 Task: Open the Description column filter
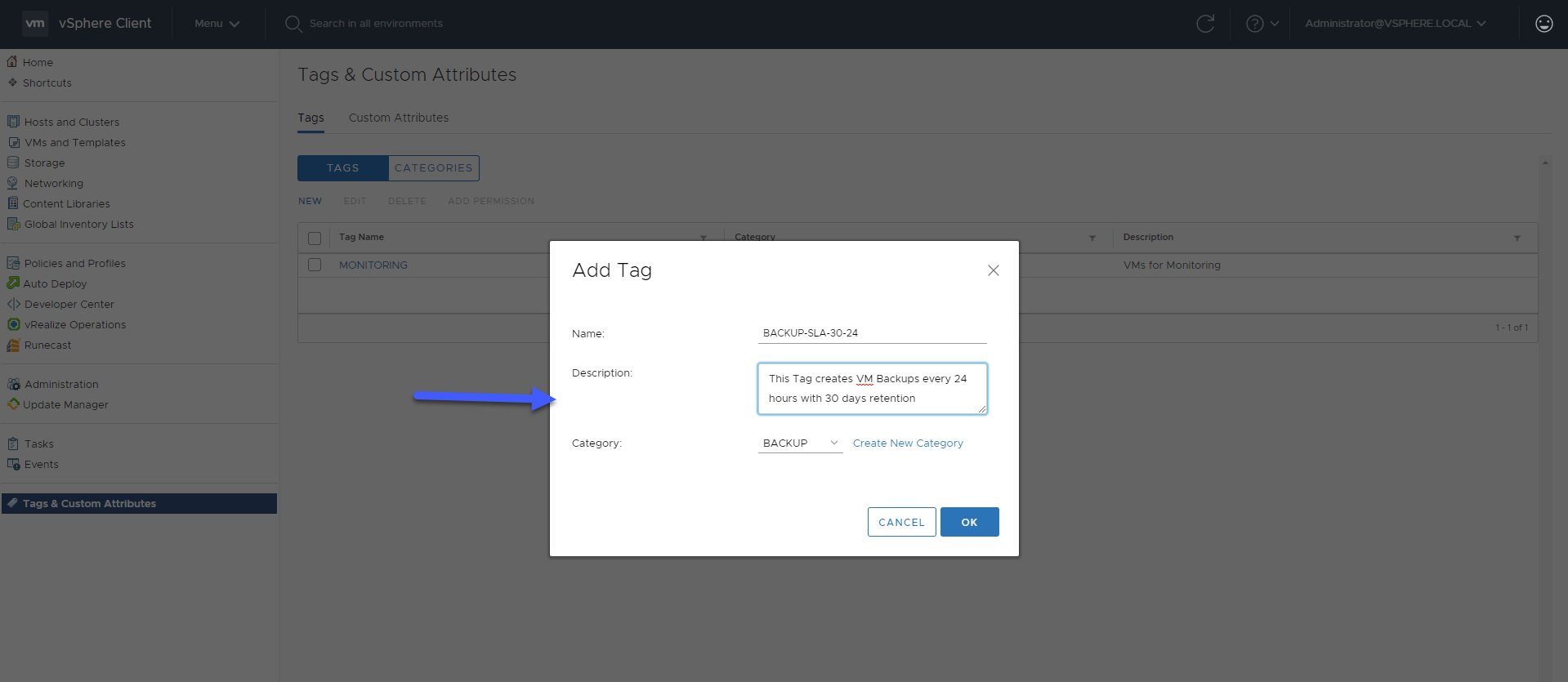point(1517,238)
